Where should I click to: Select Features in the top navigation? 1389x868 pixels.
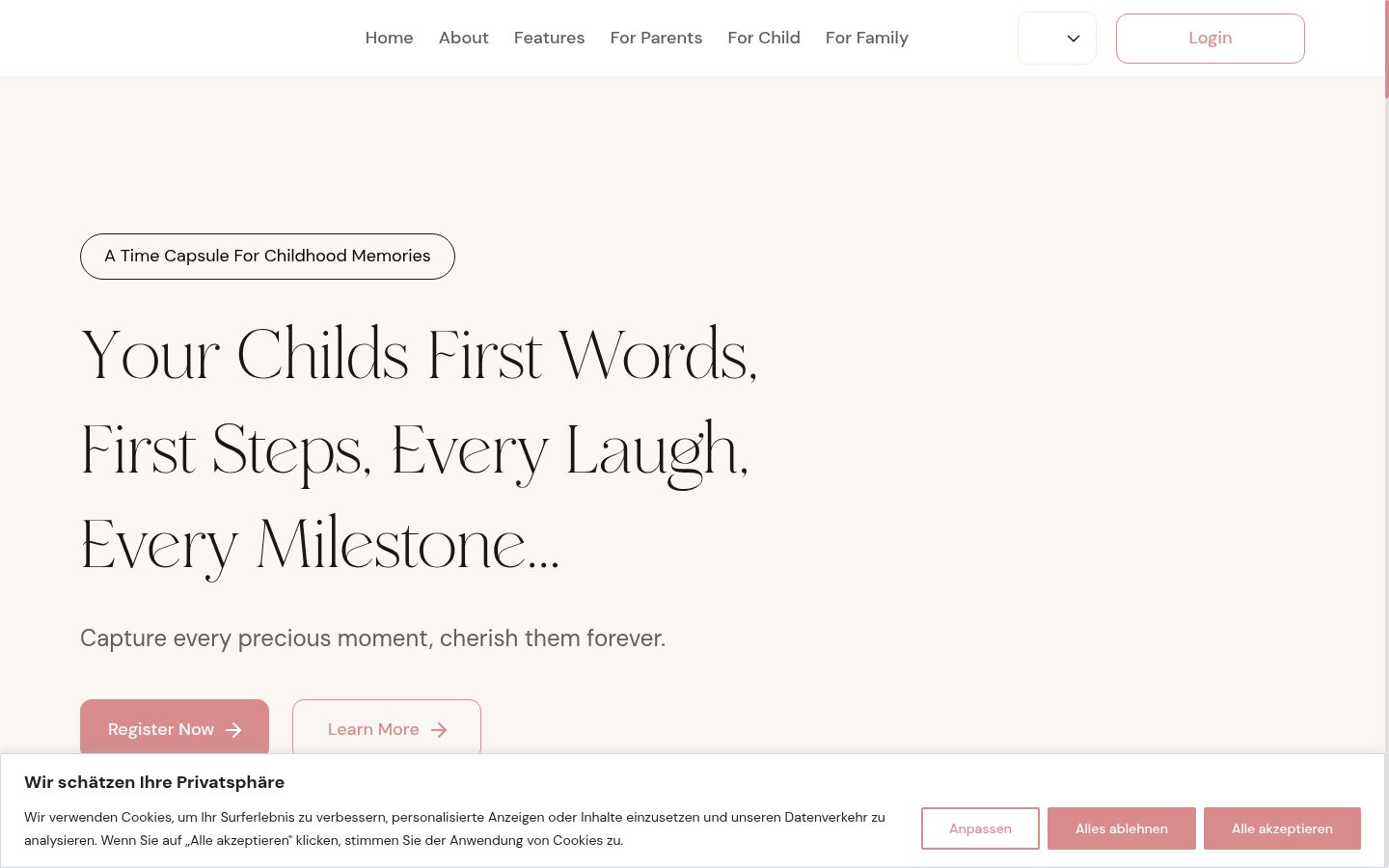[549, 38]
